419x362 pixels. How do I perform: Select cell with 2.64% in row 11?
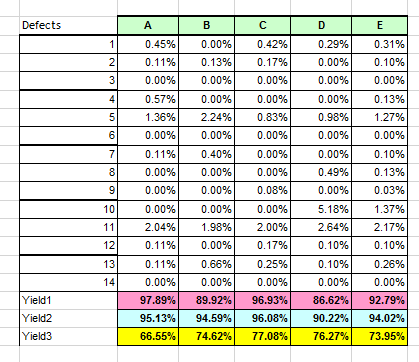(x=321, y=227)
